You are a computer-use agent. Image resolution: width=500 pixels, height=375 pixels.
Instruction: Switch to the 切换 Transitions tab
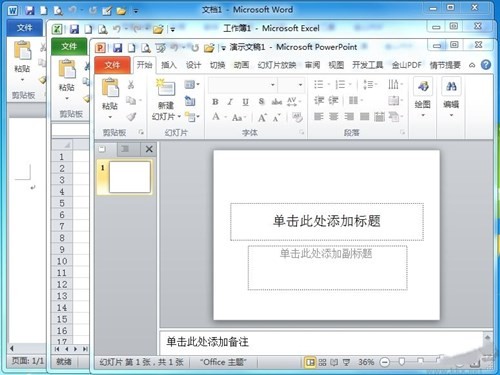coord(217,65)
